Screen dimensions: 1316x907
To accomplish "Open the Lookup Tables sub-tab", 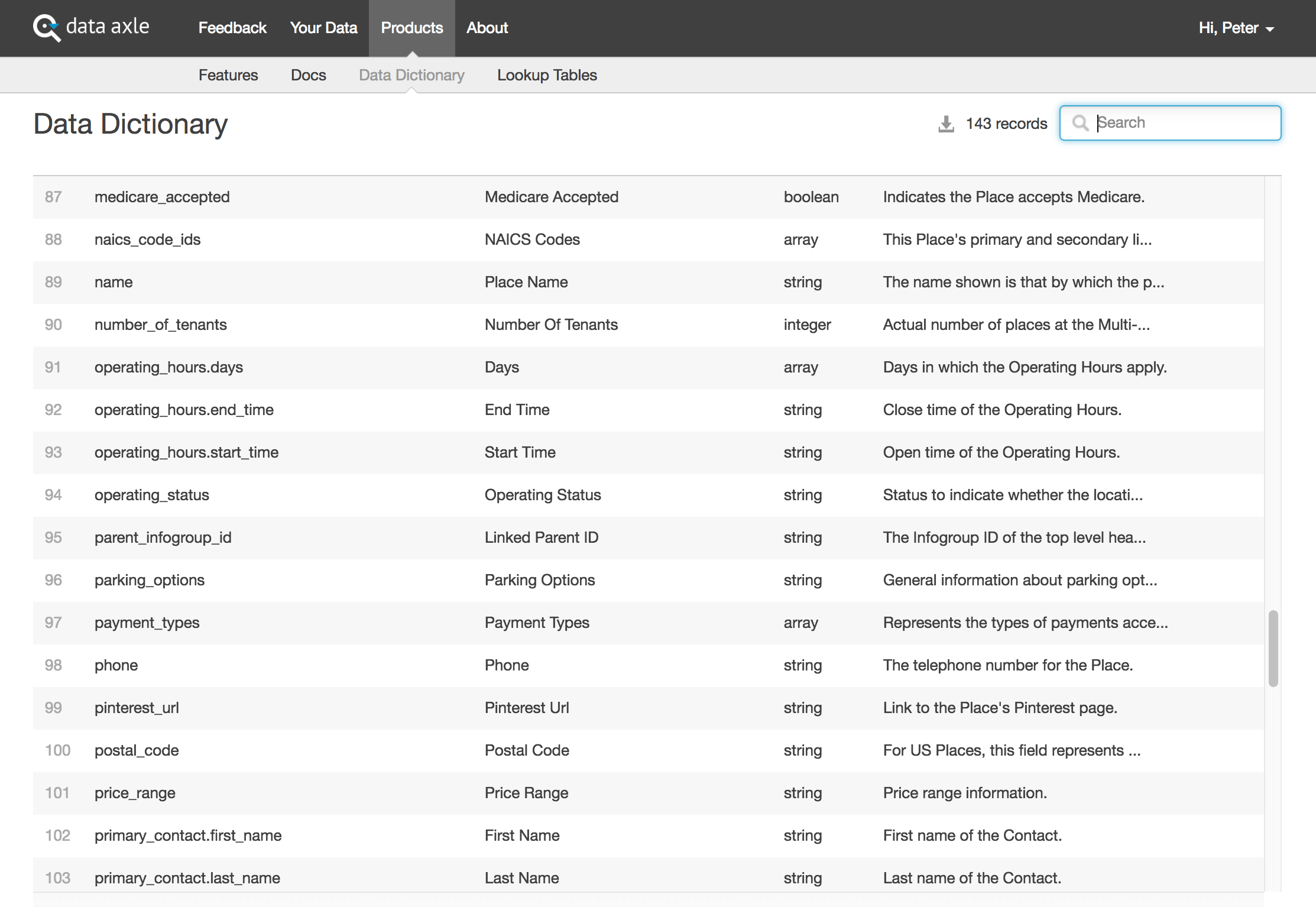I will (x=547, y=75).
